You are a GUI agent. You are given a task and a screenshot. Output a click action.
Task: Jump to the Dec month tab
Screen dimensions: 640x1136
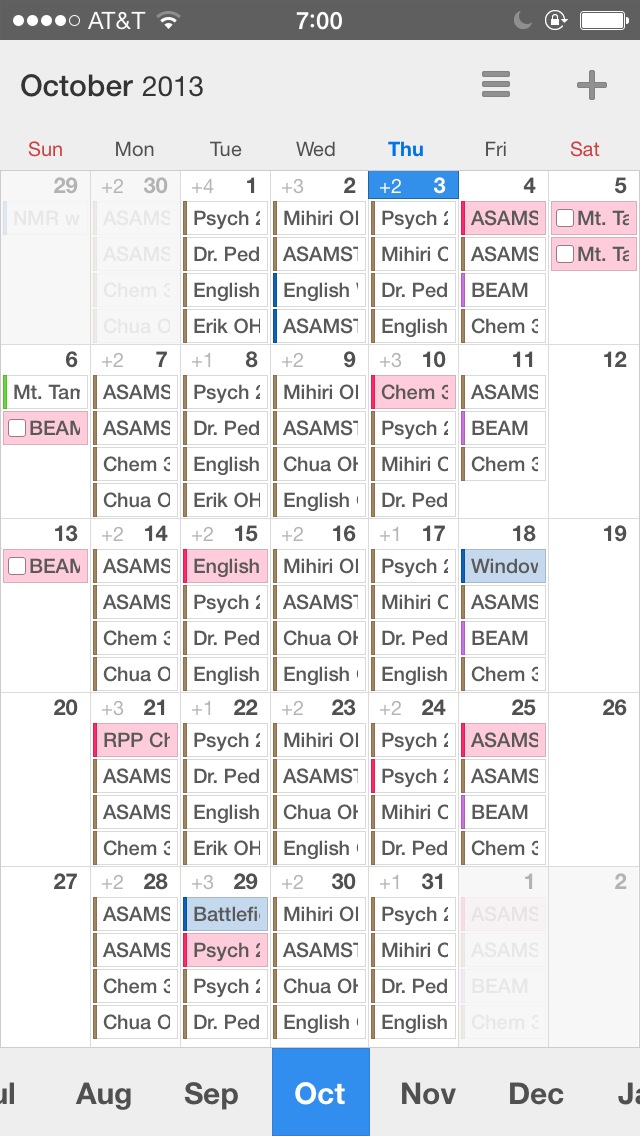pos(536,1094)
